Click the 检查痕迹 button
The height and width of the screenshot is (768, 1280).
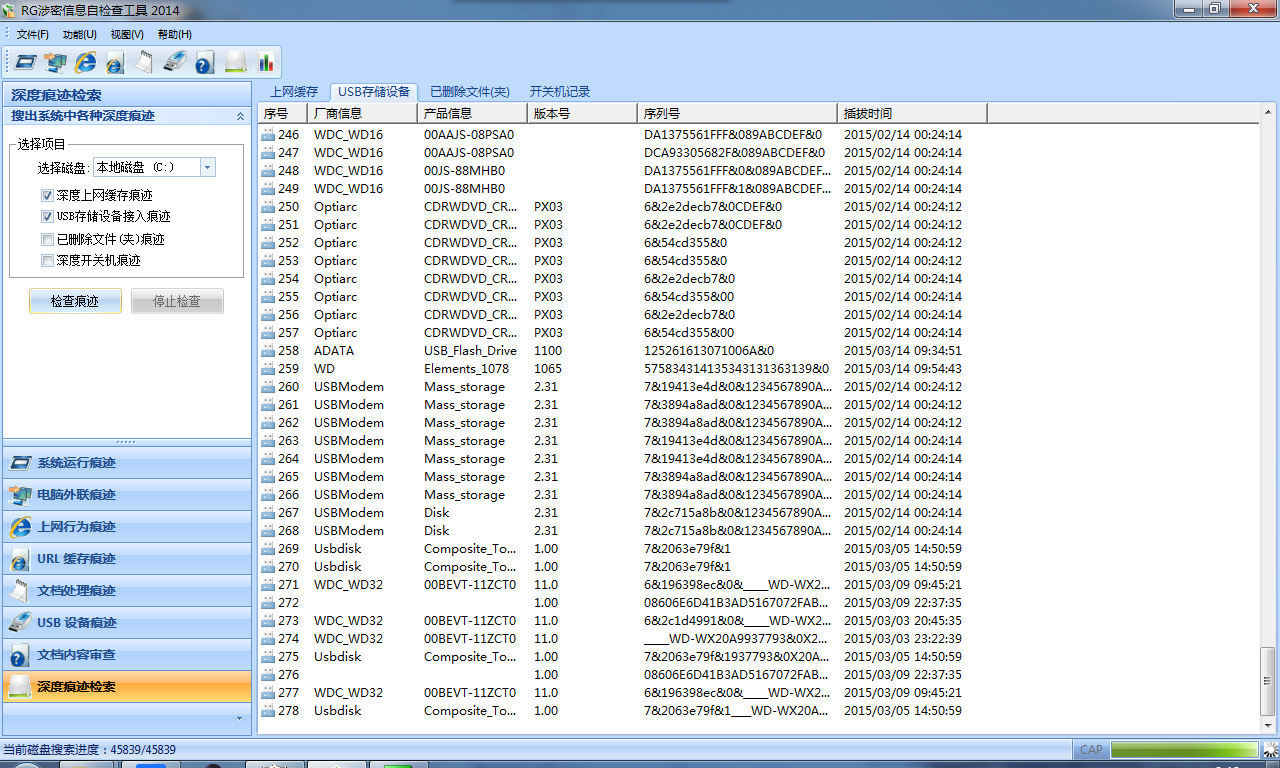click(x=75, y=301)
